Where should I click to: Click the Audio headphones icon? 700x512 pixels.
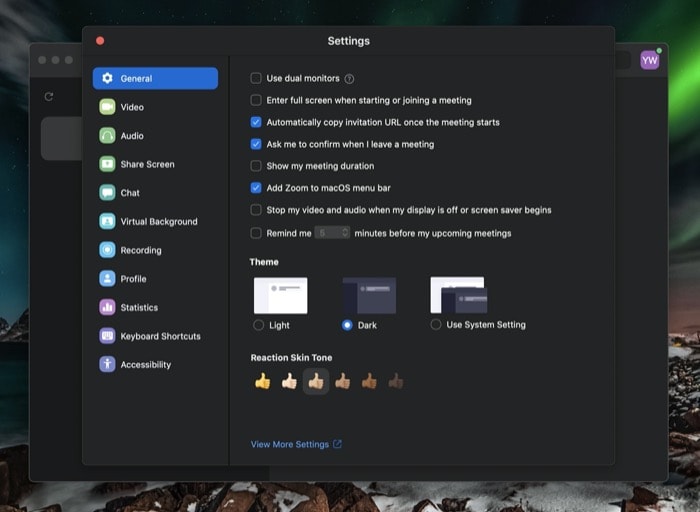[107, 136]
